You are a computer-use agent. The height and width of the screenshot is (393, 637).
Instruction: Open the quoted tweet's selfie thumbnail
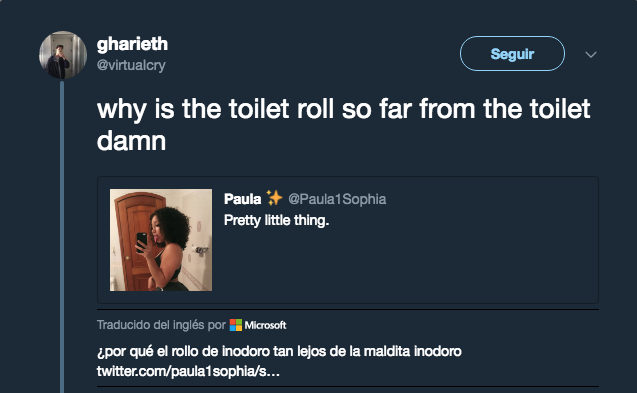pos(161,240)
